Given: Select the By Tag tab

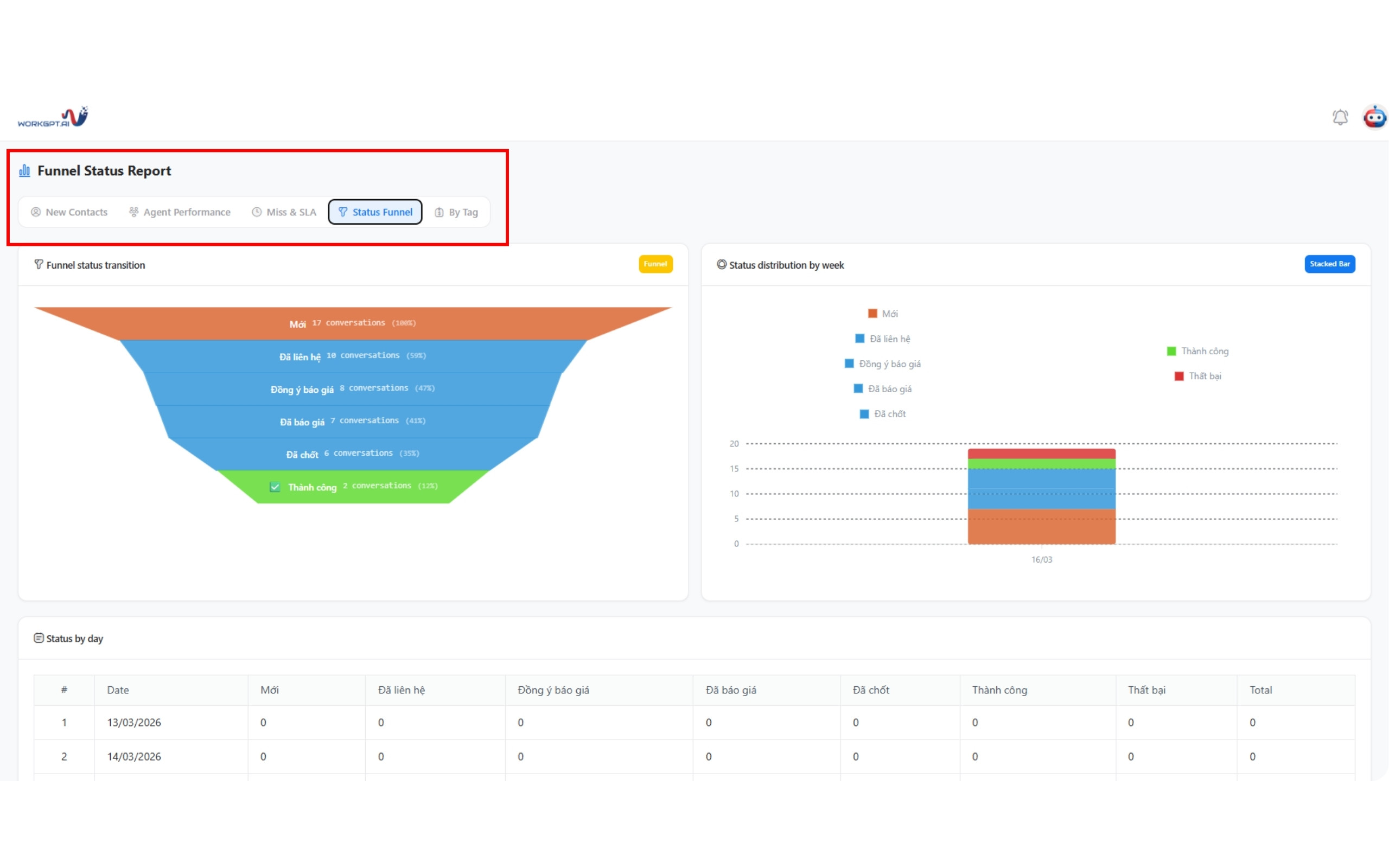Looking at the screenshot, I should [x=456, y=213].
